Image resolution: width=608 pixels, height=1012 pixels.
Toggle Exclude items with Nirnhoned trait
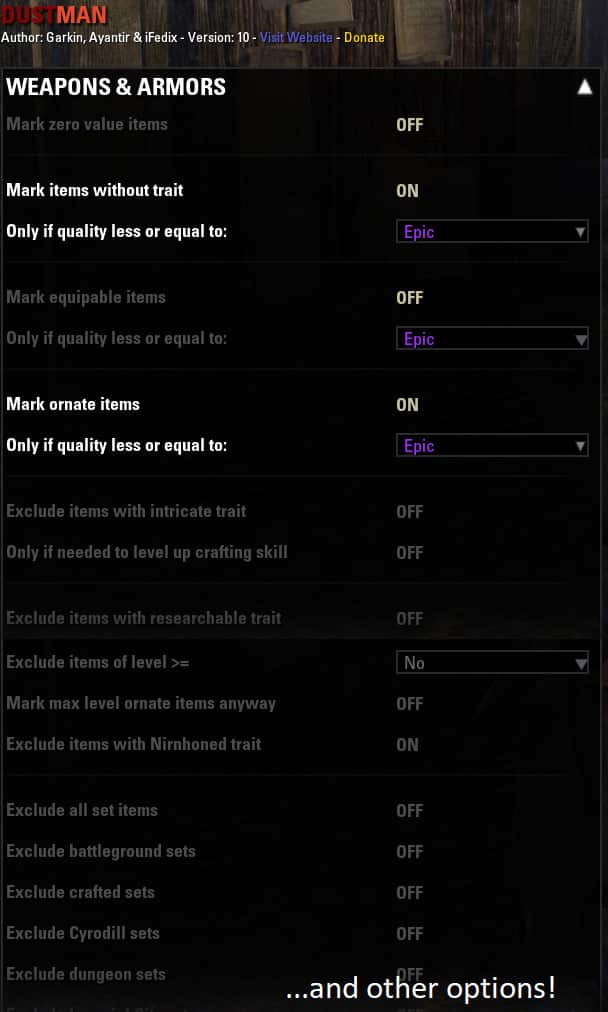(407, 745)
